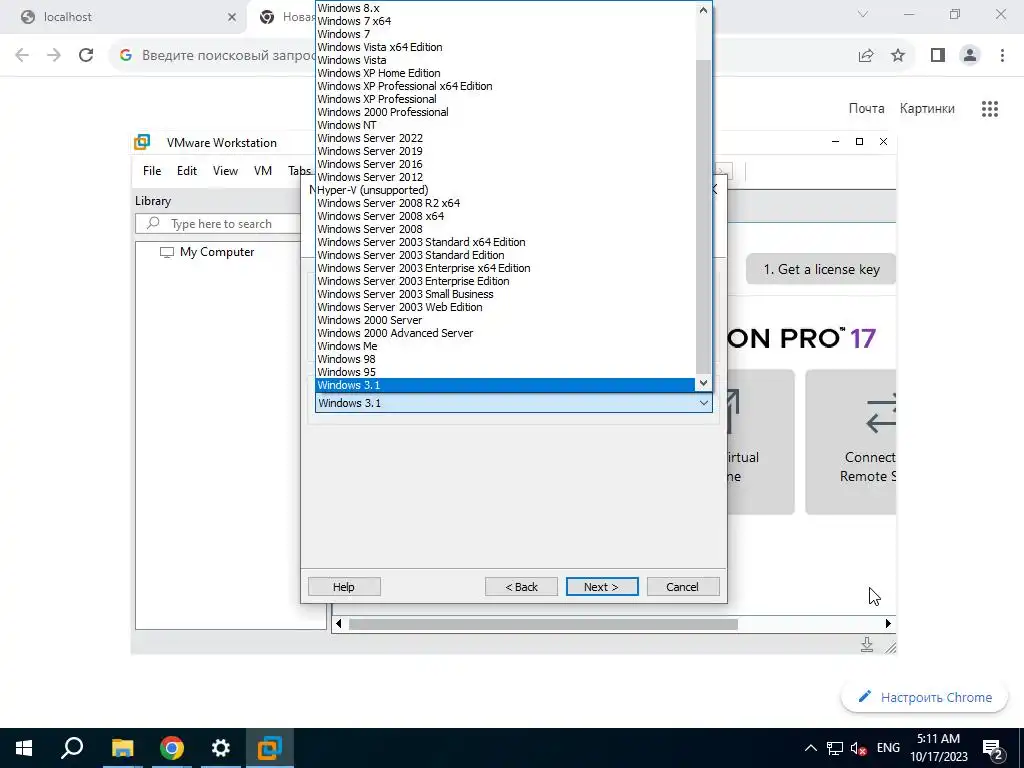Image resolution: width=1024 pixels, height=768 pixels.
Task: Close the localhost browser tab
Action: point(231,17)
